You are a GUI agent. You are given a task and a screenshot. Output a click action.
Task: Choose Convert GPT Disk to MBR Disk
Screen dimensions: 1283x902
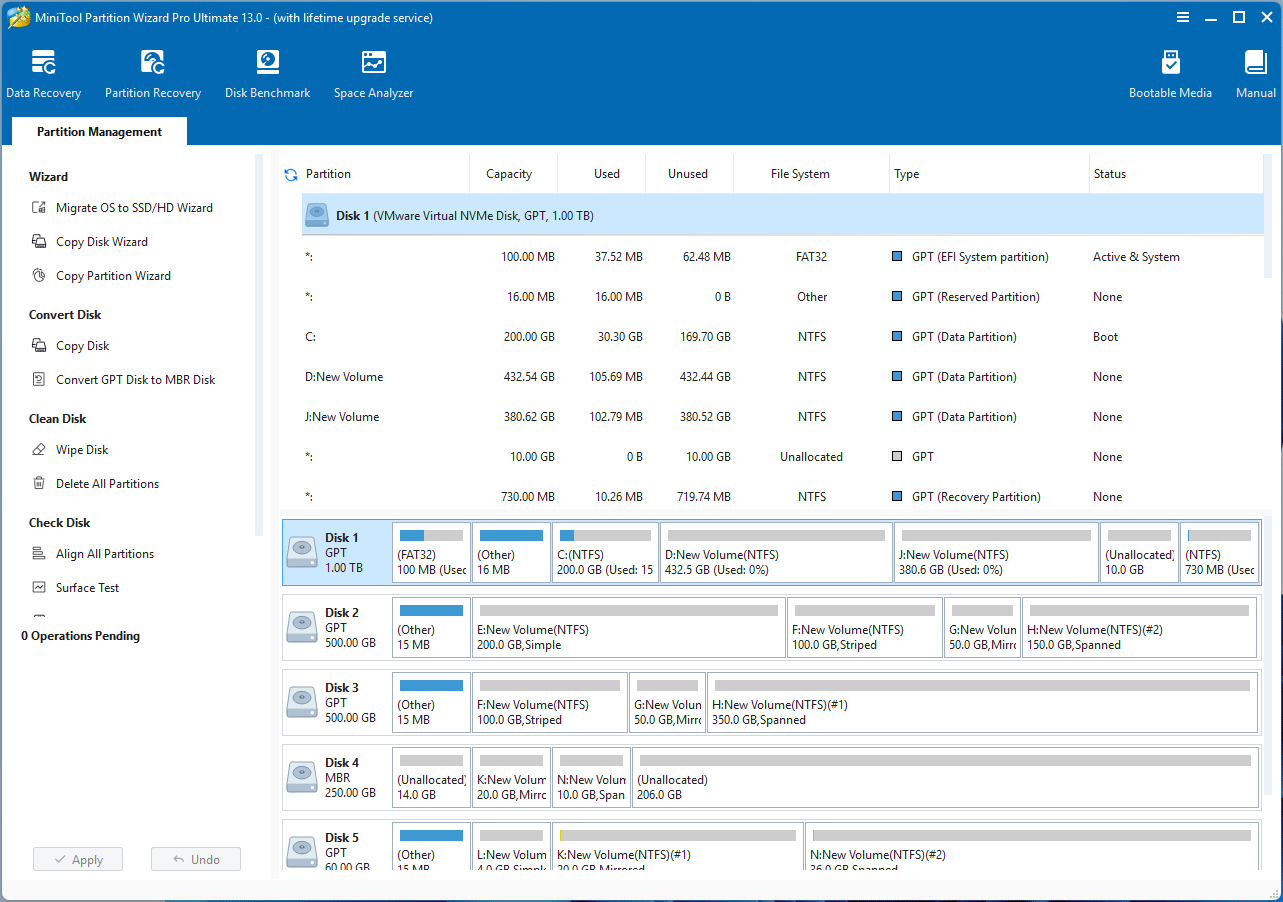click(135, 380)
